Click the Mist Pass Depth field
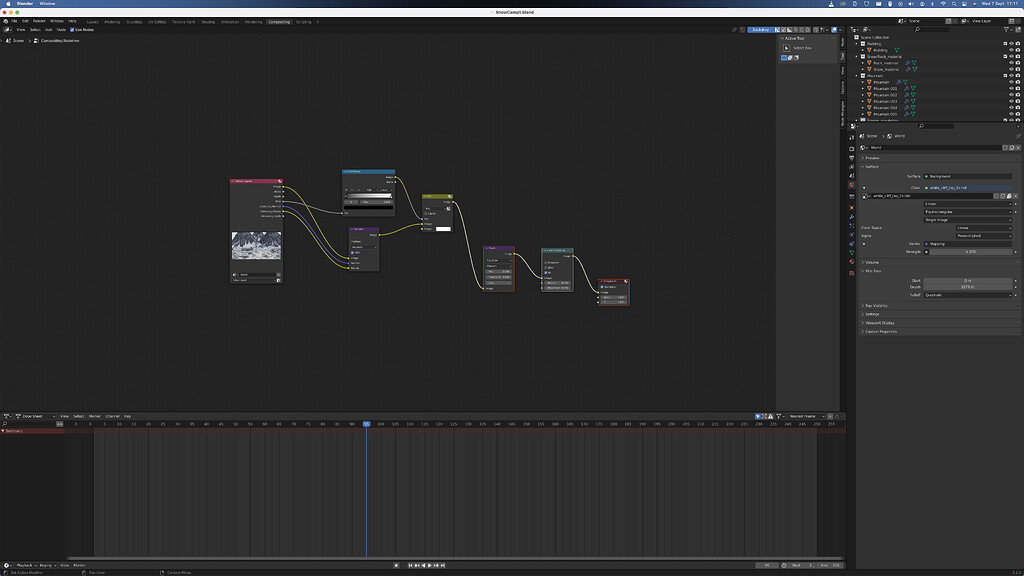 tap(967, 287)
